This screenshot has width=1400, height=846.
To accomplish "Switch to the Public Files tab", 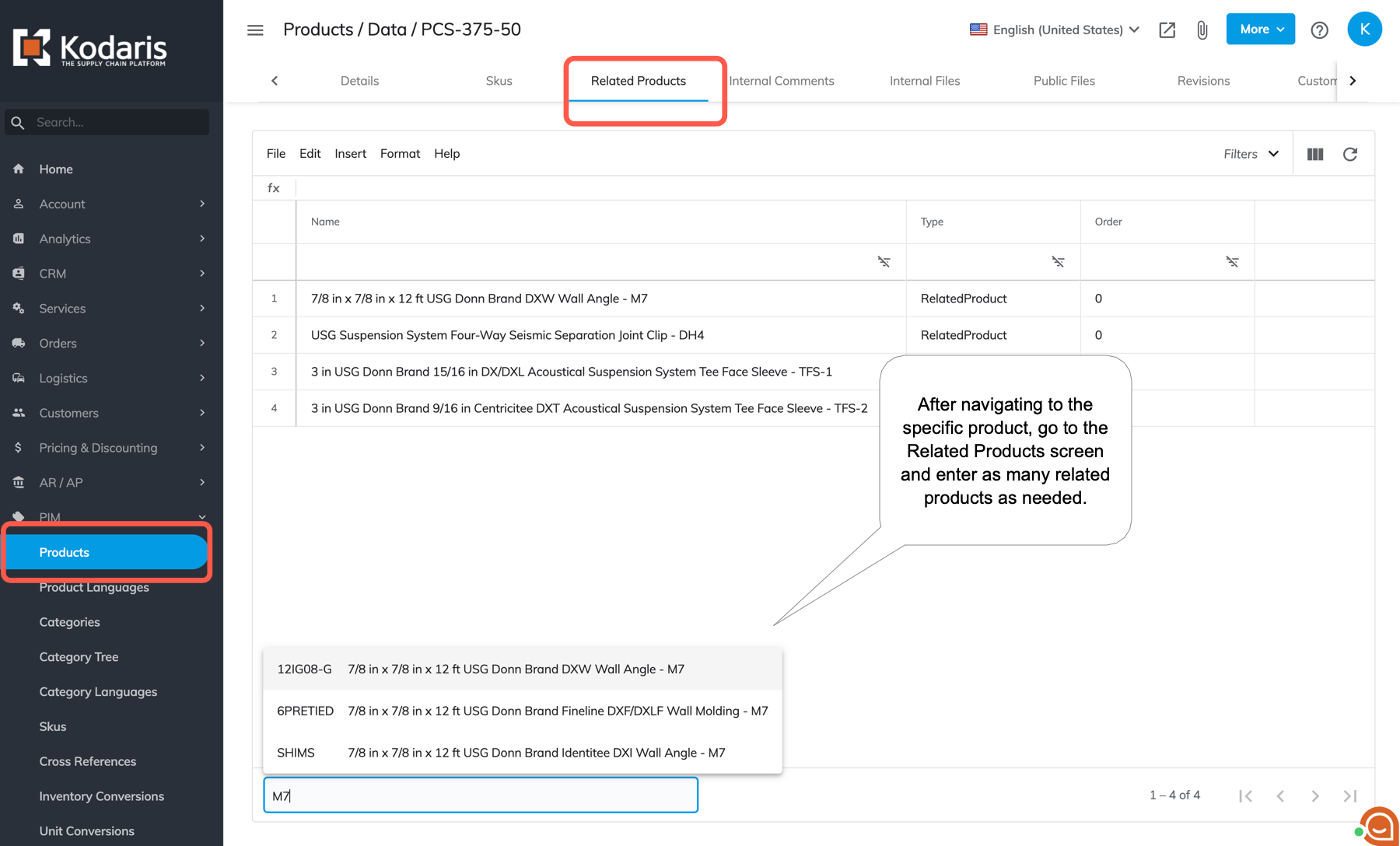I will [1064, 81].
